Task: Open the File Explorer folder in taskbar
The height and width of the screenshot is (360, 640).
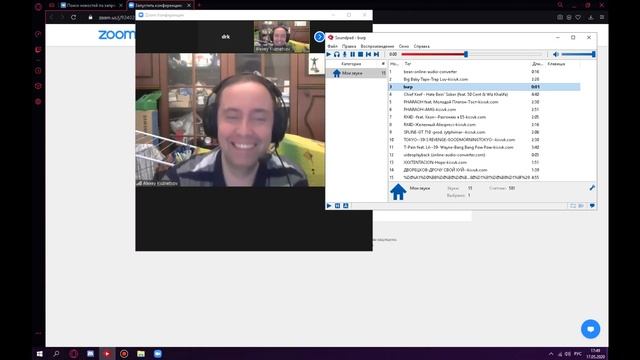Action: (x=141, y=354)
